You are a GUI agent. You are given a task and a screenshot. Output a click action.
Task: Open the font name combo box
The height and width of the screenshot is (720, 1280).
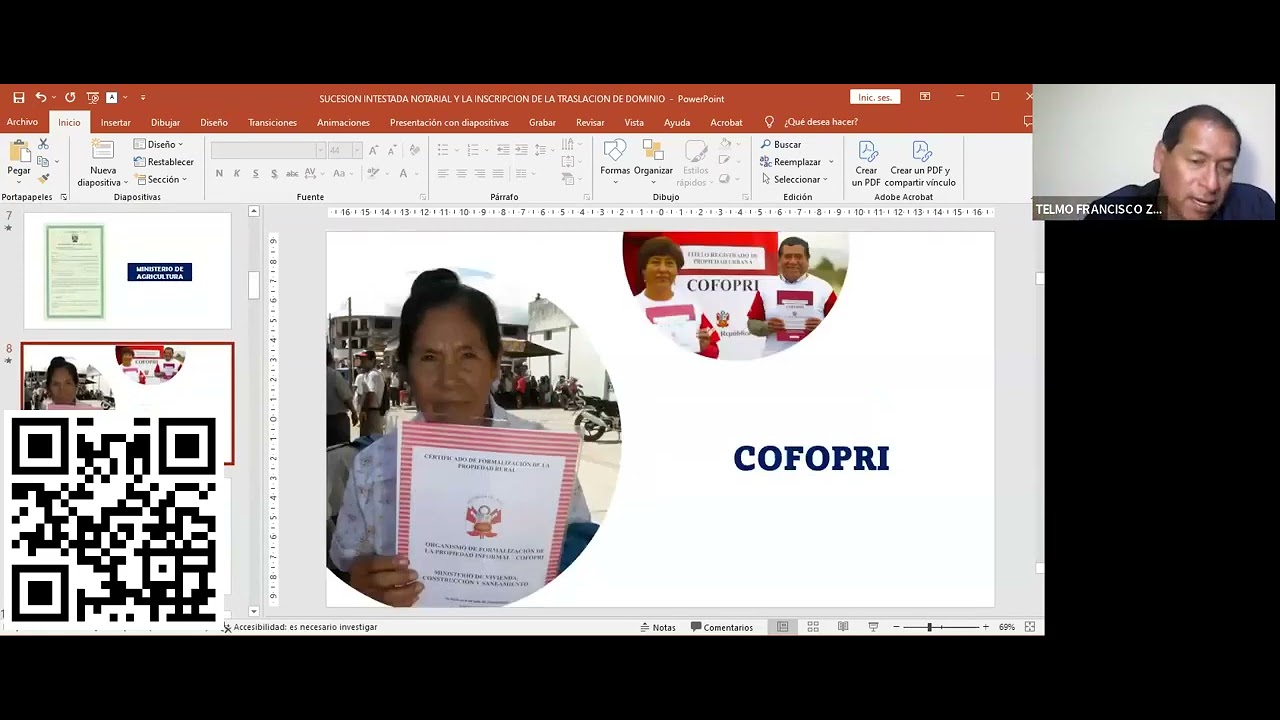268,150
